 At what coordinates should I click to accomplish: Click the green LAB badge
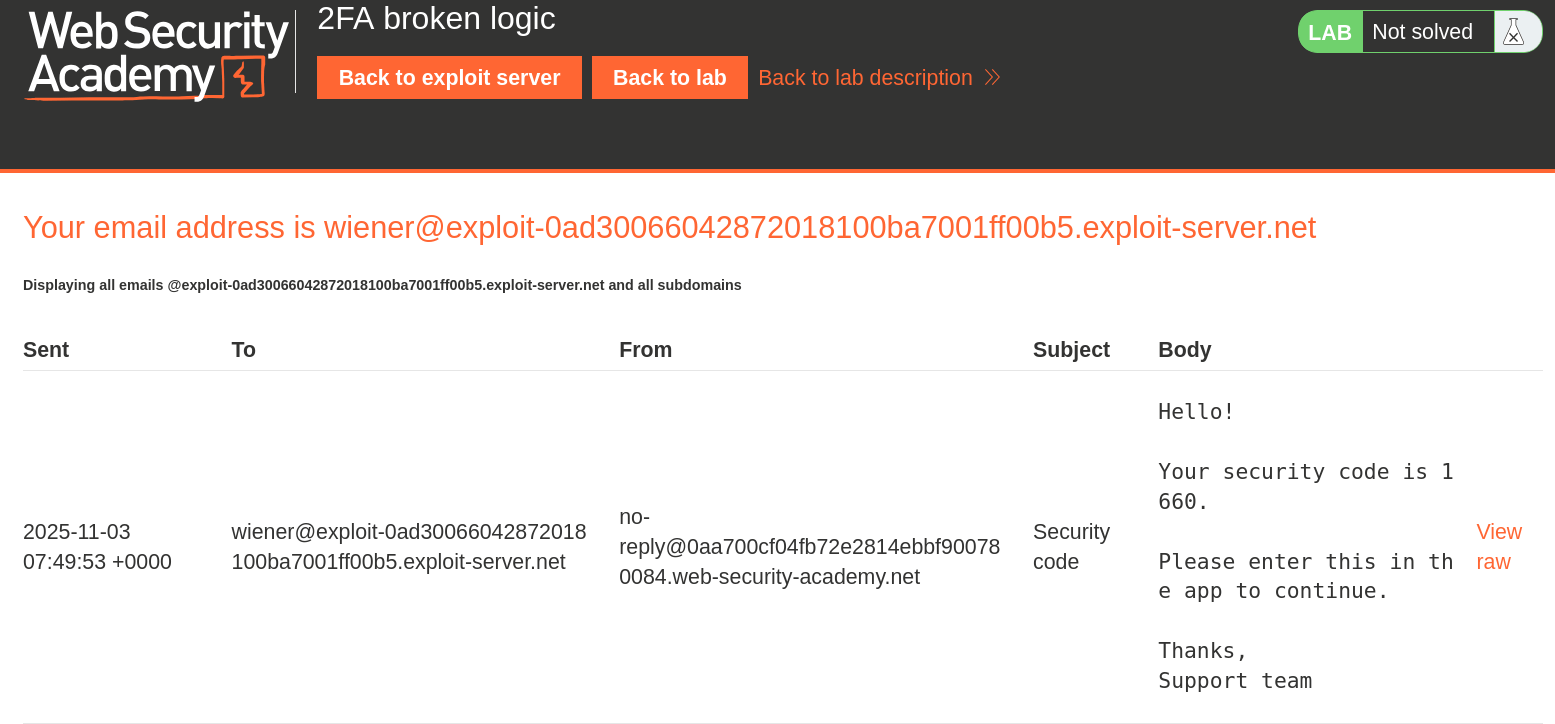1330,31
